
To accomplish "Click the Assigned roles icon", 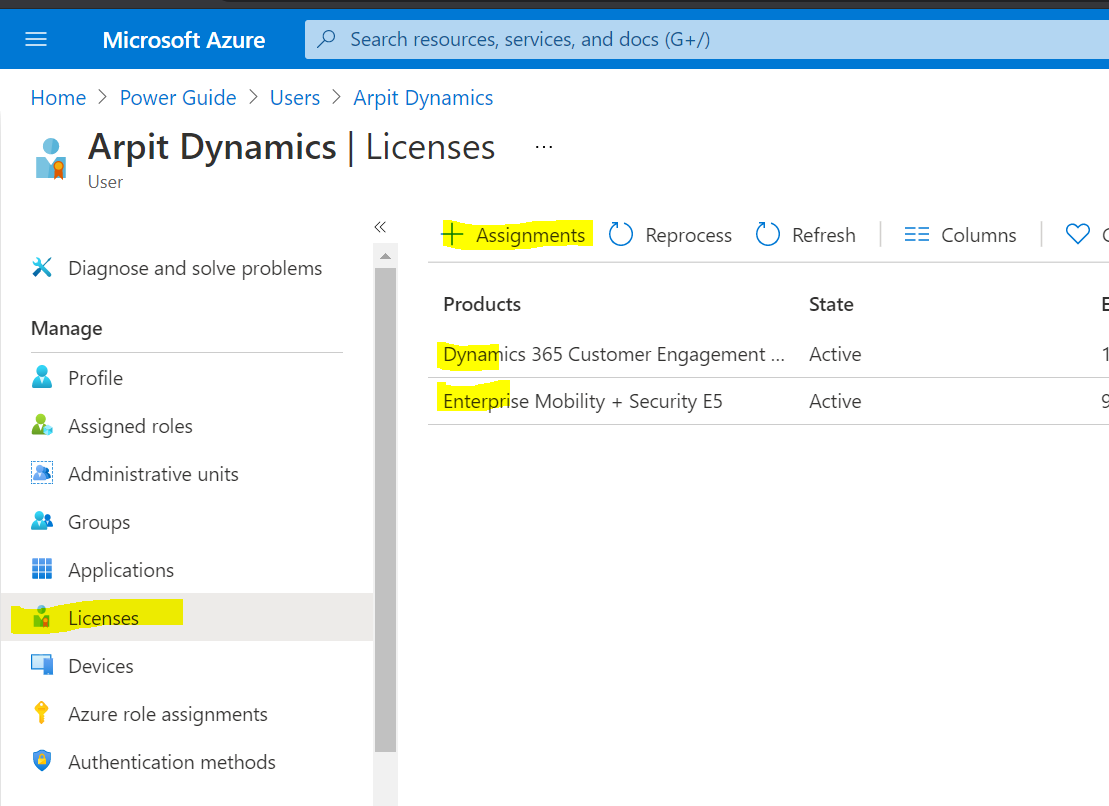I will (42, 426).
